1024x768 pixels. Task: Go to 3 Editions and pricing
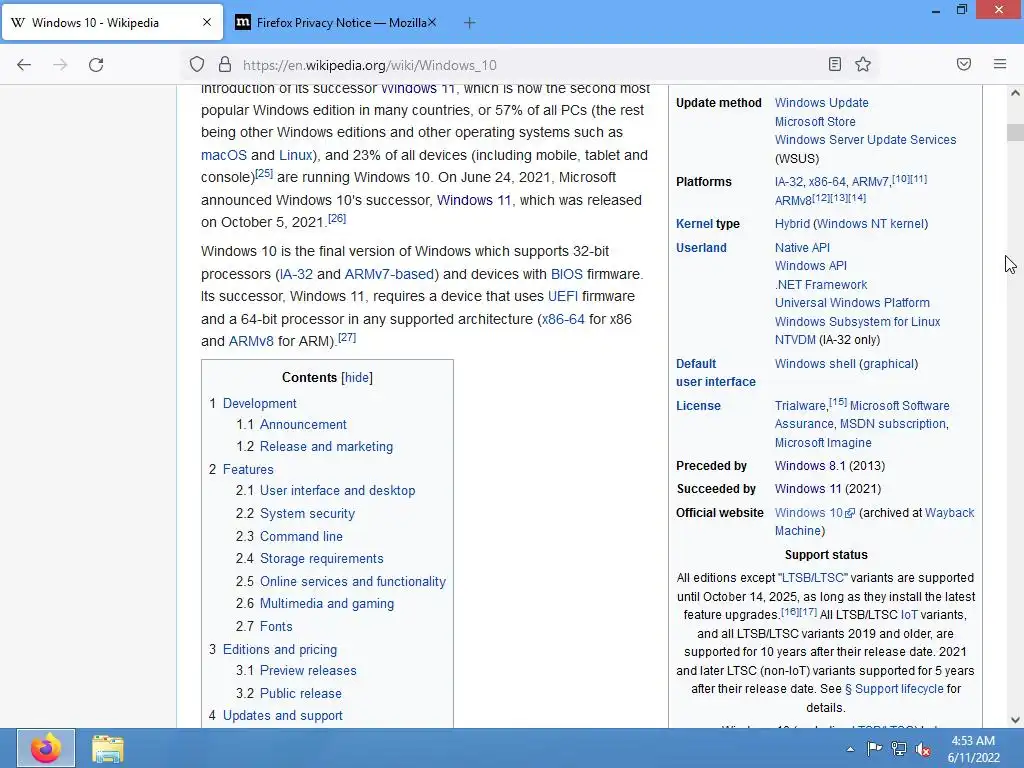280,650
